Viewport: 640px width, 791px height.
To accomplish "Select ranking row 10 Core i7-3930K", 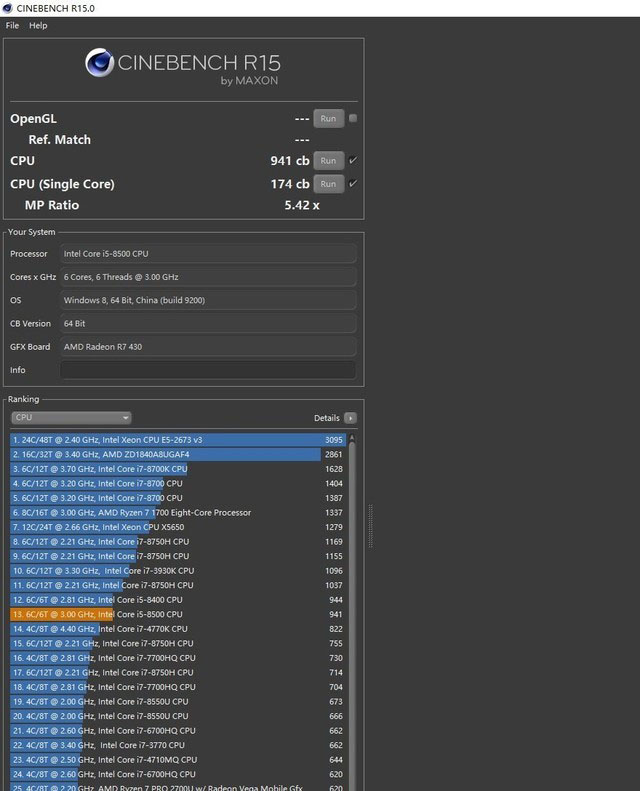I will 178,571.
